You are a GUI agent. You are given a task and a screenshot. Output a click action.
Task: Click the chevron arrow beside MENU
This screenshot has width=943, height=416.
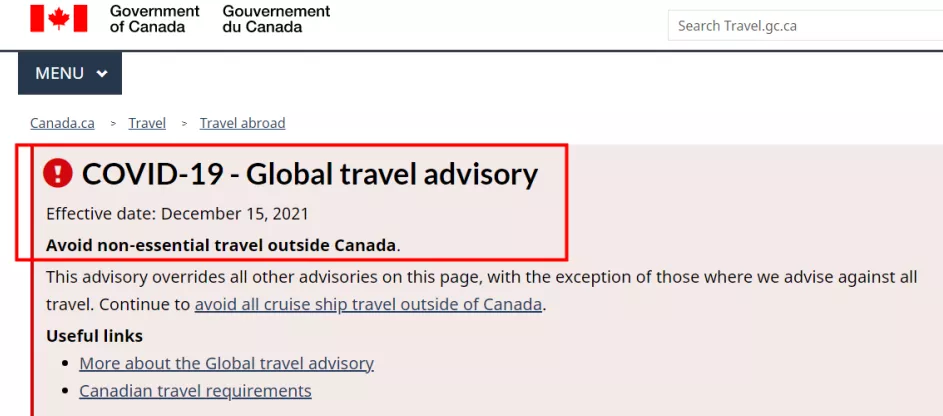102,73
